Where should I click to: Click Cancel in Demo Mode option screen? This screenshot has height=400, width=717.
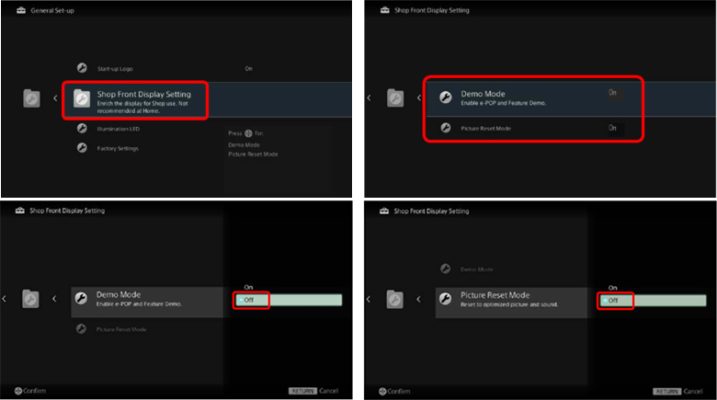pos(329,391)
